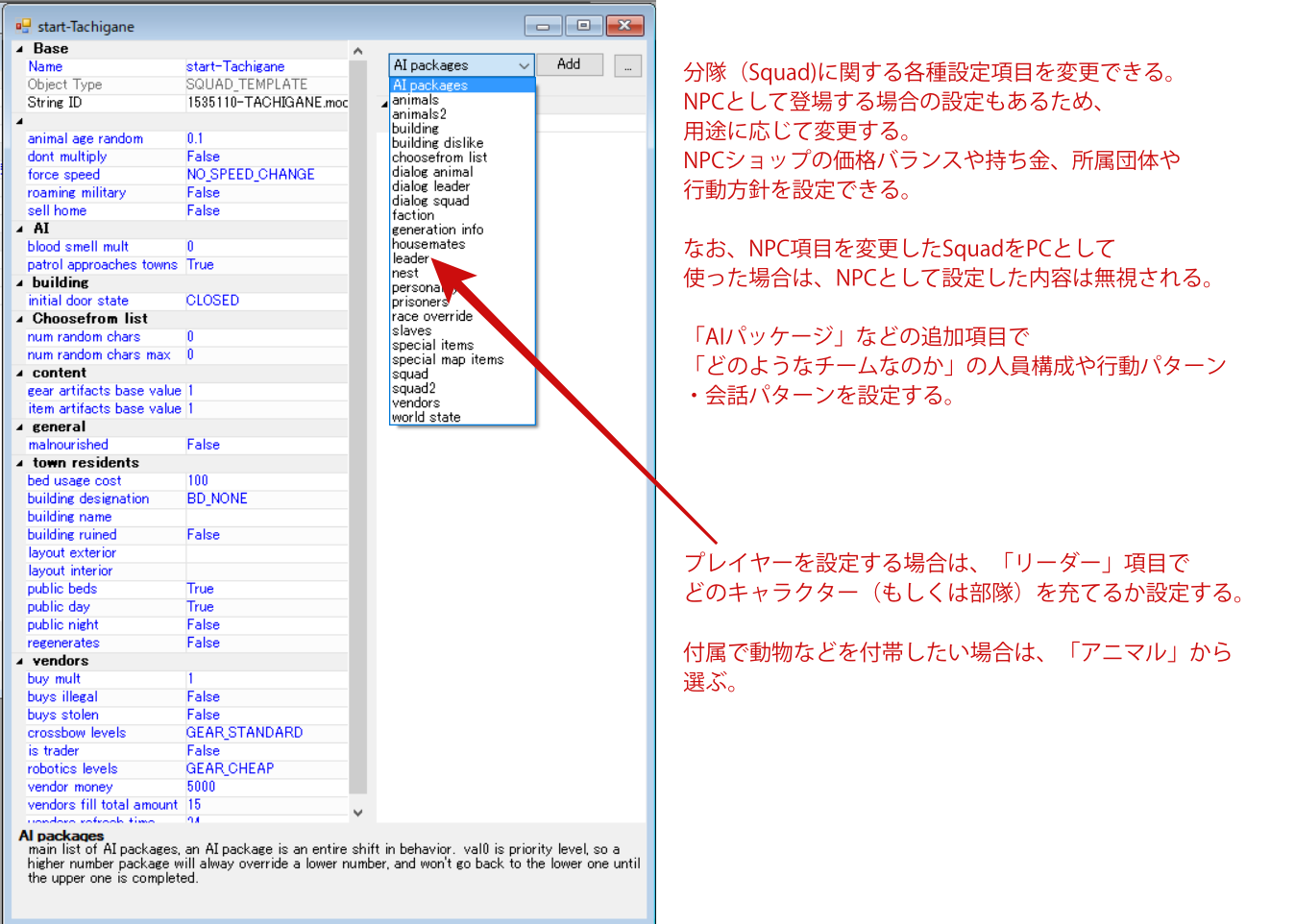Click the 'malnourished' False value
Screen dimensions: 1295x924
[x=204, y=445]
